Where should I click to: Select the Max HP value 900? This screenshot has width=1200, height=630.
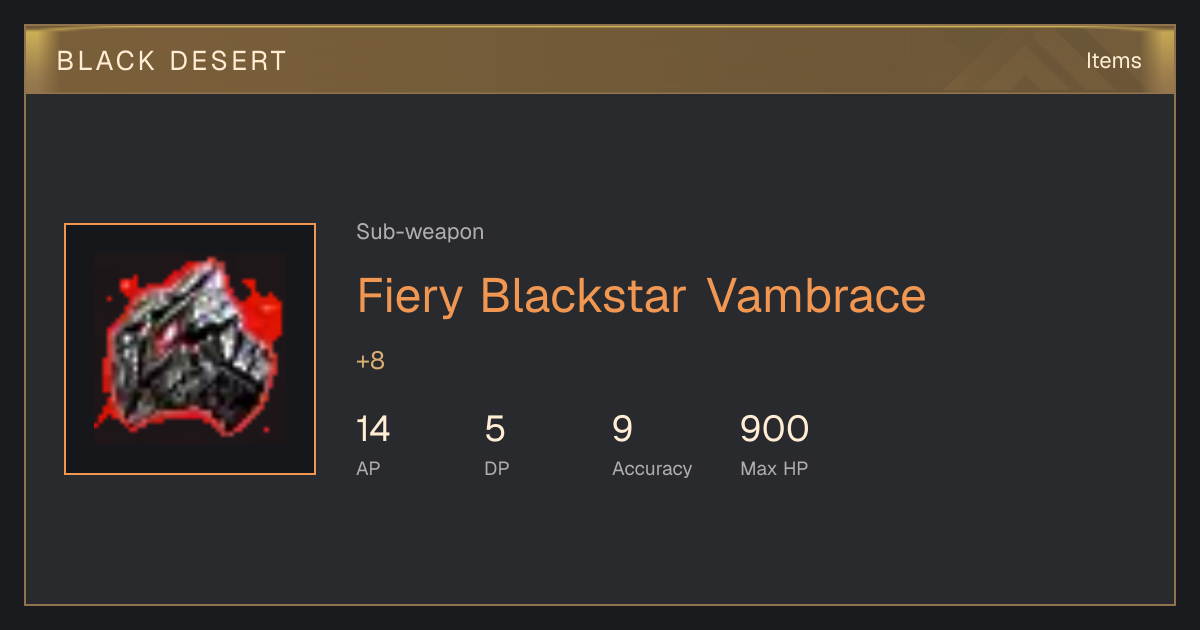774,429
